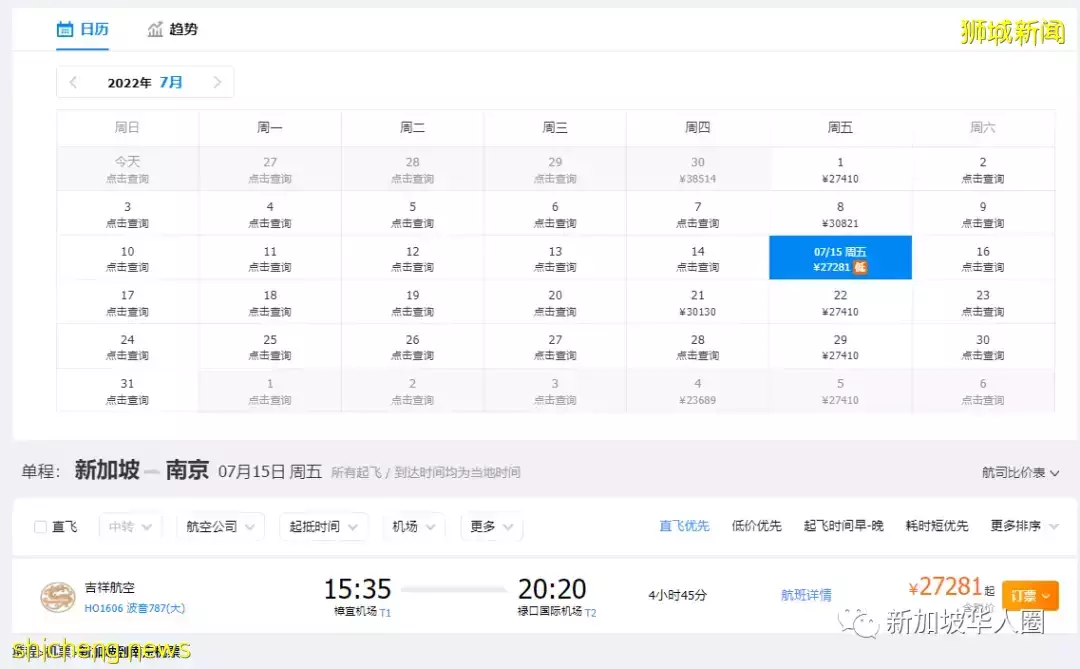
Task: Open the 航空公司 airline filter dropdown
Action: click(x=219, y=525)
